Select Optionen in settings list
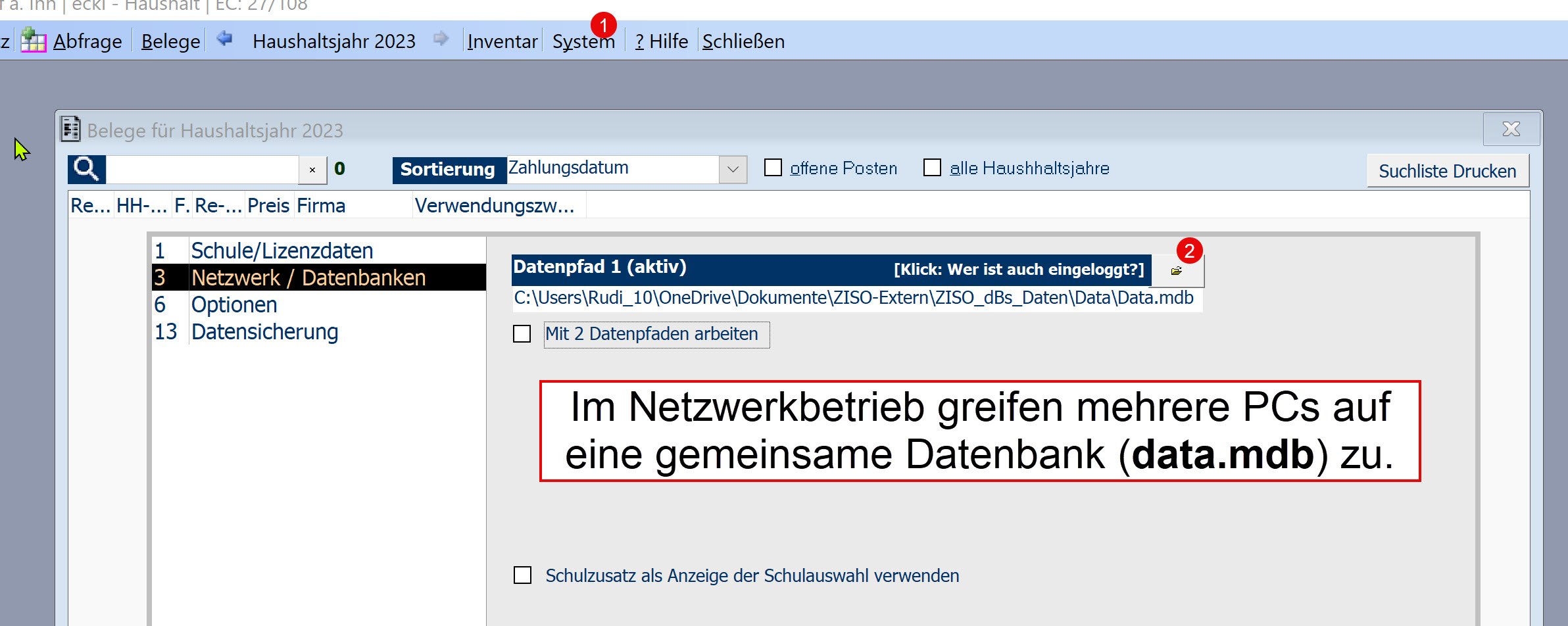1568x626 pixels. [x=319, y=304]
